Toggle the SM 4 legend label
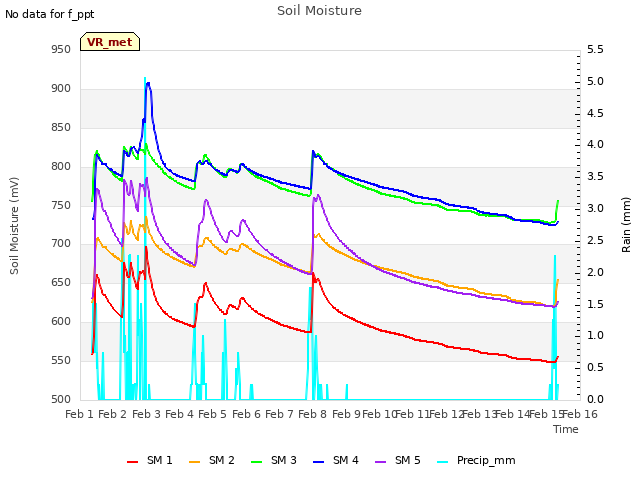Screen dimensions: 640x480 point(346,460)
